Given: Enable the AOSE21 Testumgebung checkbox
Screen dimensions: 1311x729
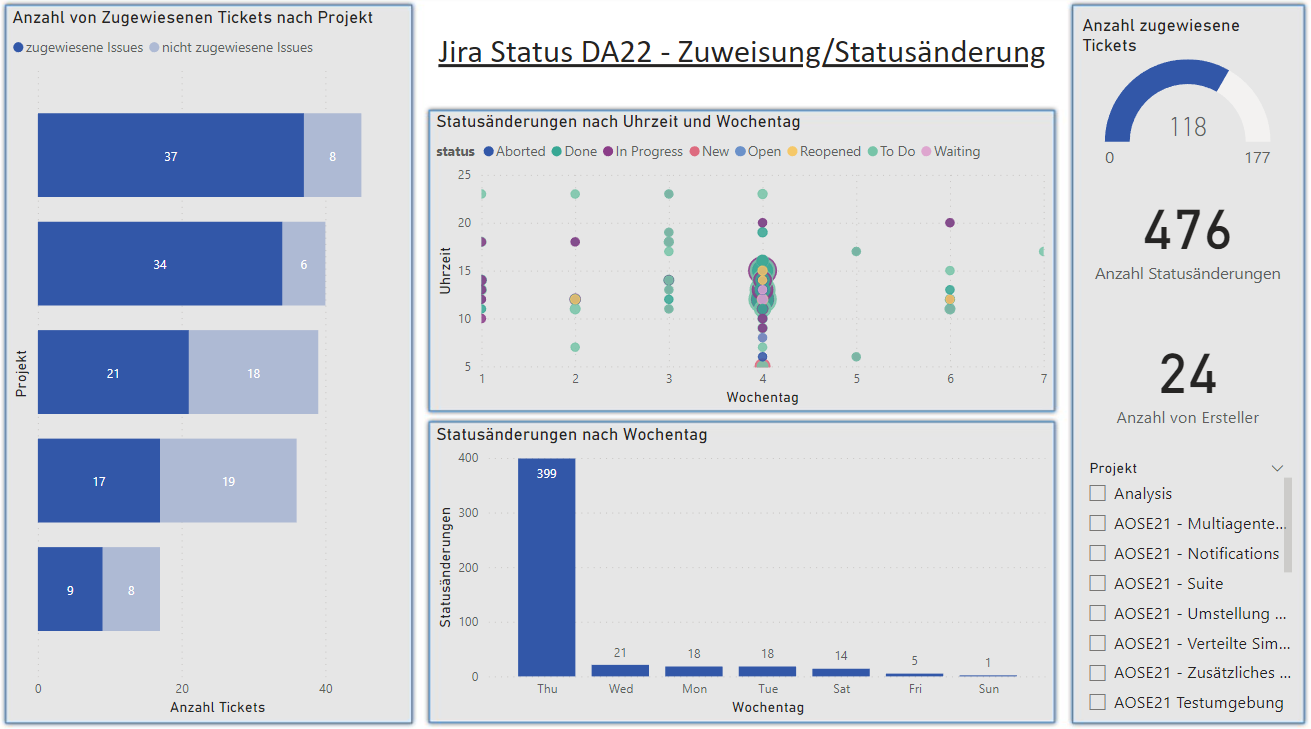Looking at the screenshot, I should coord(1098,703).
